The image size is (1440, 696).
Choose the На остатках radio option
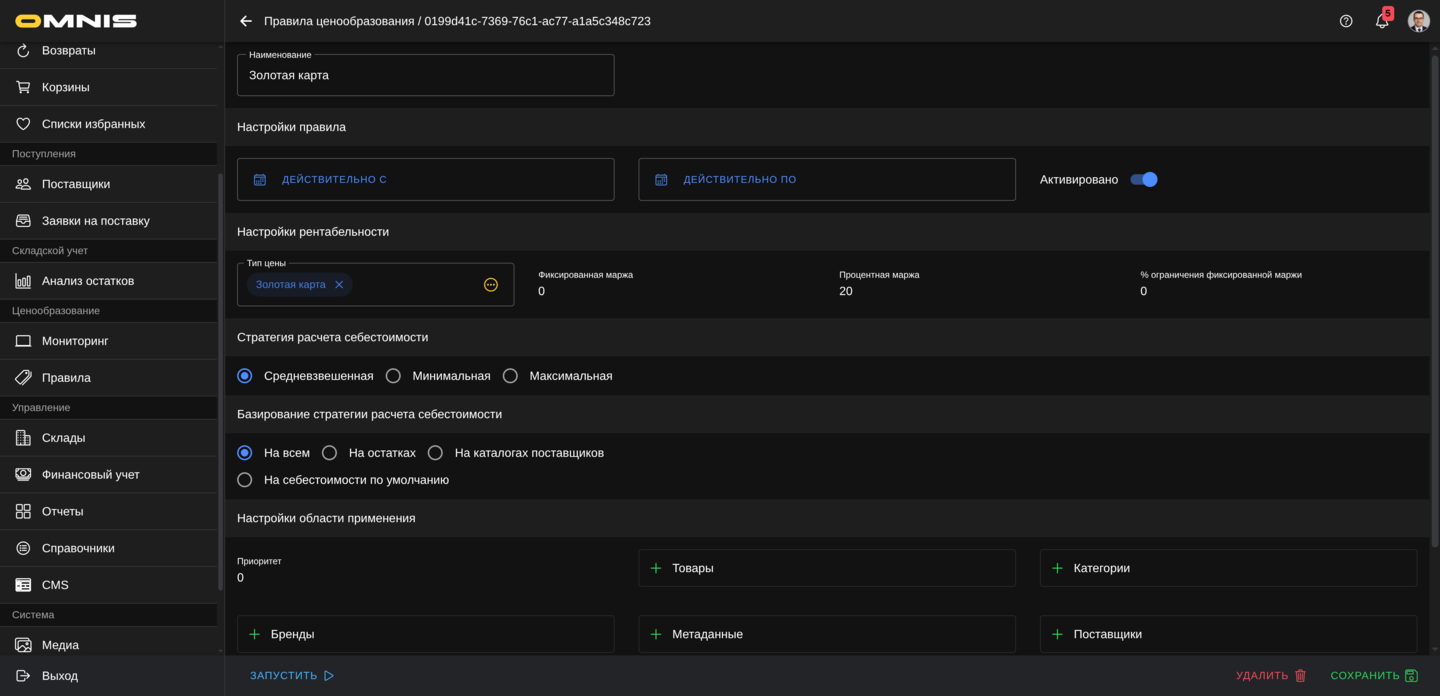click(330, 453)
